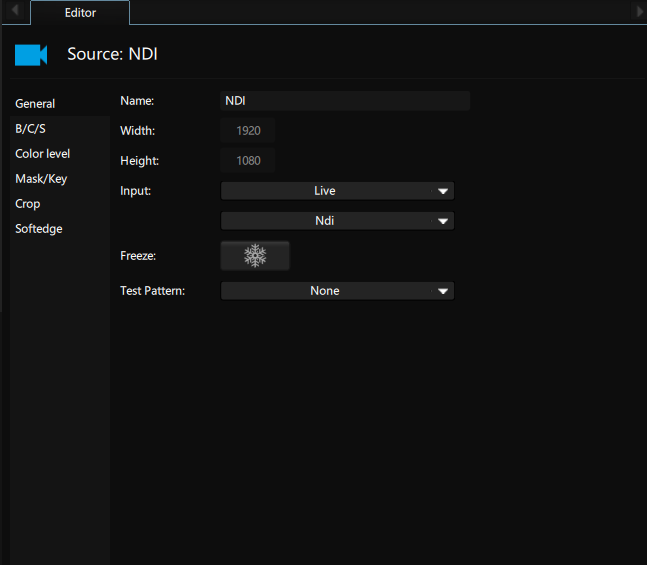This screenshot has width=647, height=565.
Task: Switch to the Editor tab
Action: [x=80, y=13]
